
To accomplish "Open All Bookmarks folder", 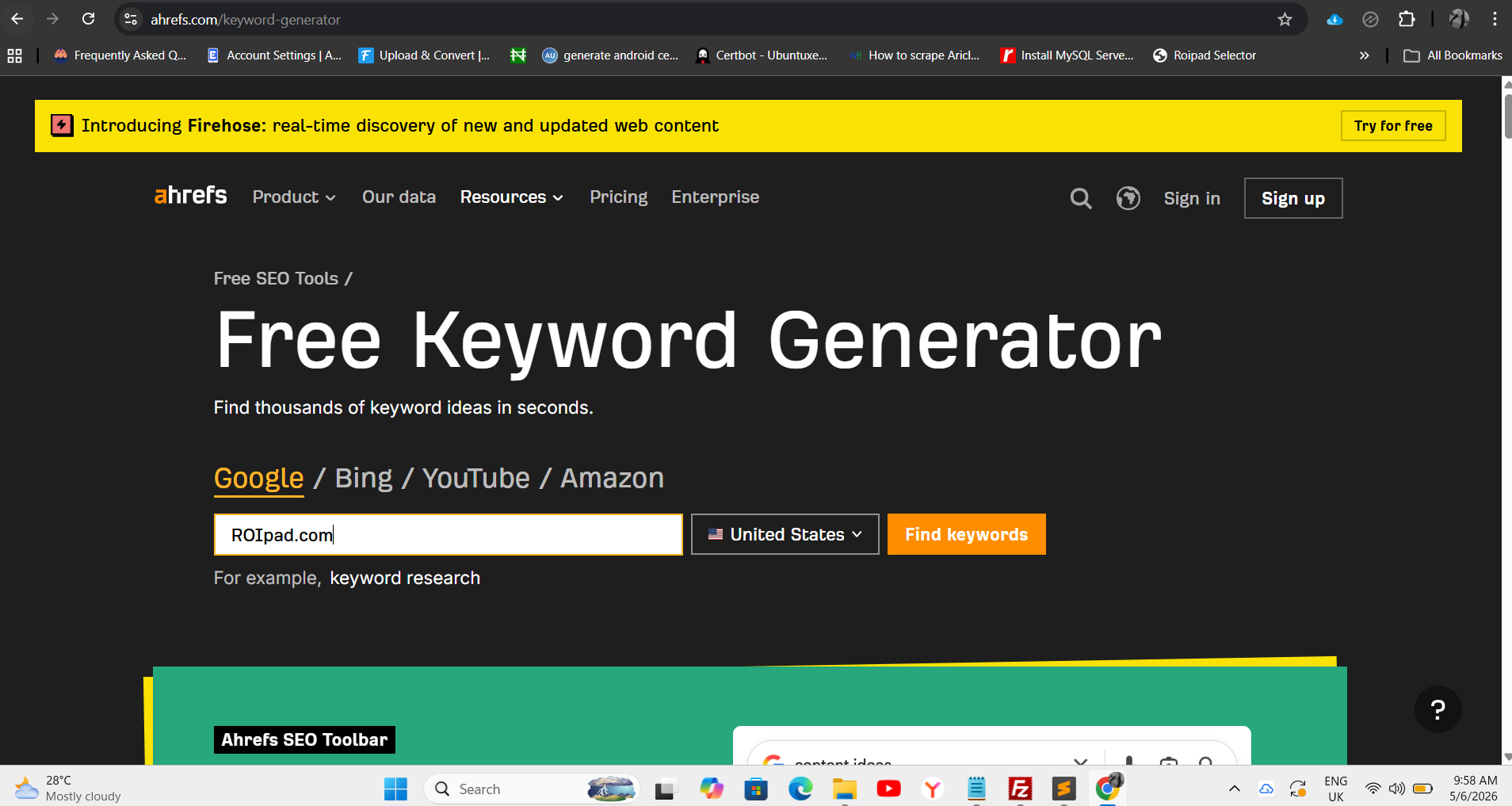I will pyautogui.click(x=1453, y=55).
